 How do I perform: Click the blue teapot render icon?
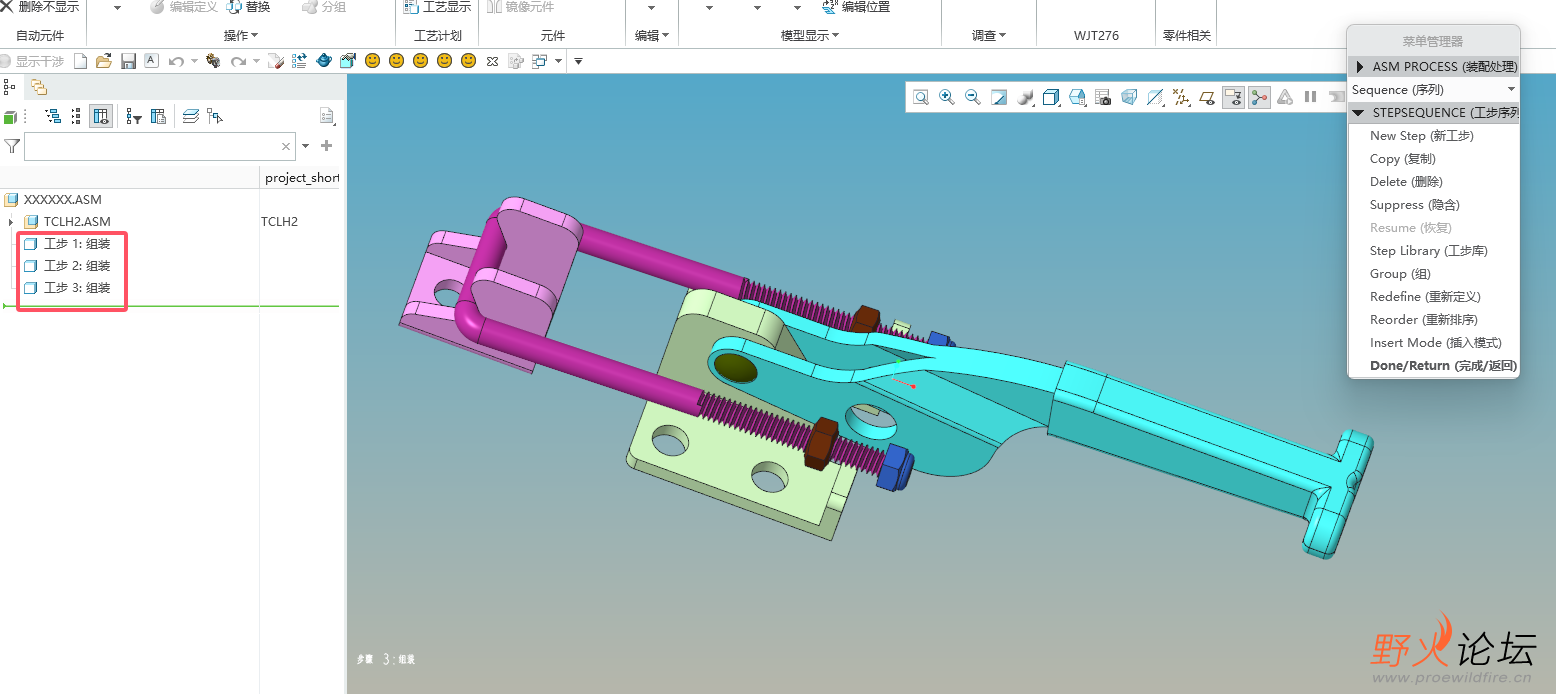coord(324,61)
